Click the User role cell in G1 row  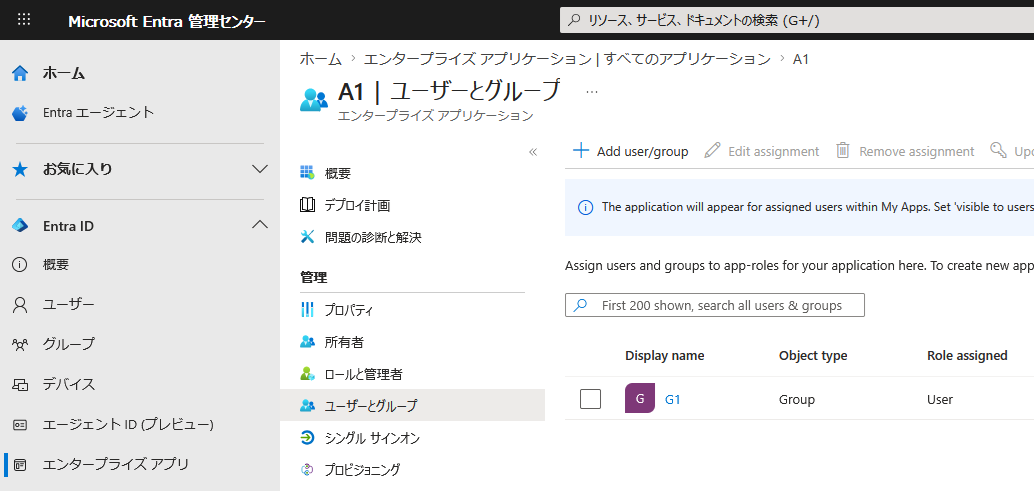940,399
